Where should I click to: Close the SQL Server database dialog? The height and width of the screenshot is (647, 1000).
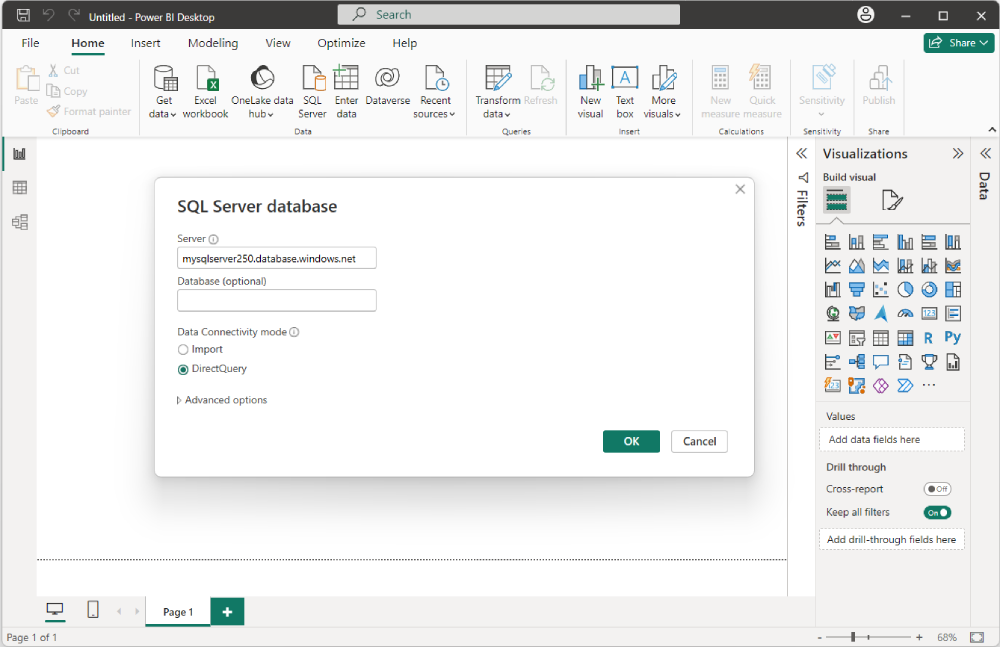pos(740,190)
